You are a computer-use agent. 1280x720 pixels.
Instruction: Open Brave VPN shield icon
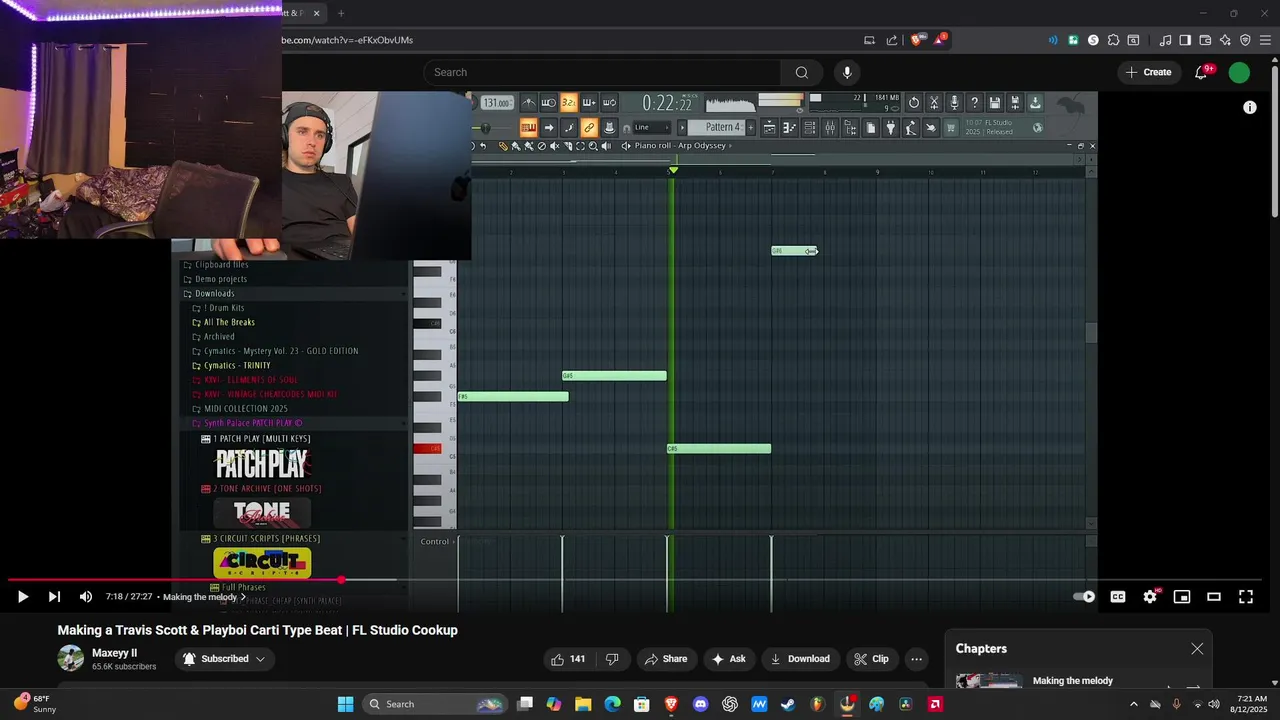tap(1245, 40)
